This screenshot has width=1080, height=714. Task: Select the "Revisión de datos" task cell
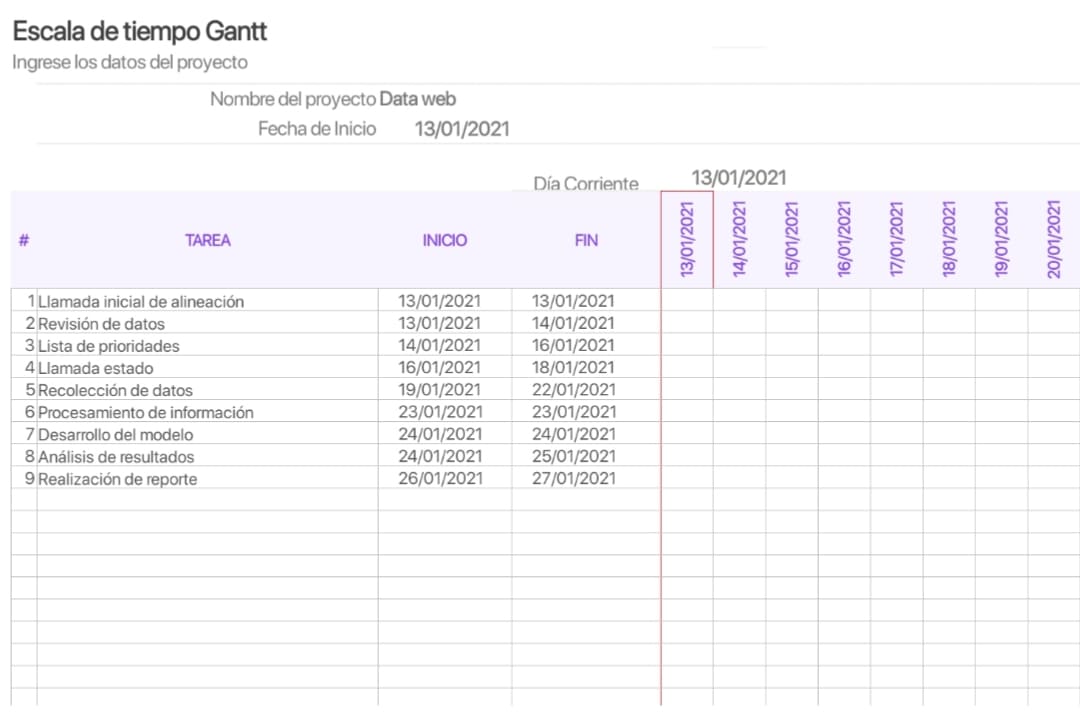[101, 324]
